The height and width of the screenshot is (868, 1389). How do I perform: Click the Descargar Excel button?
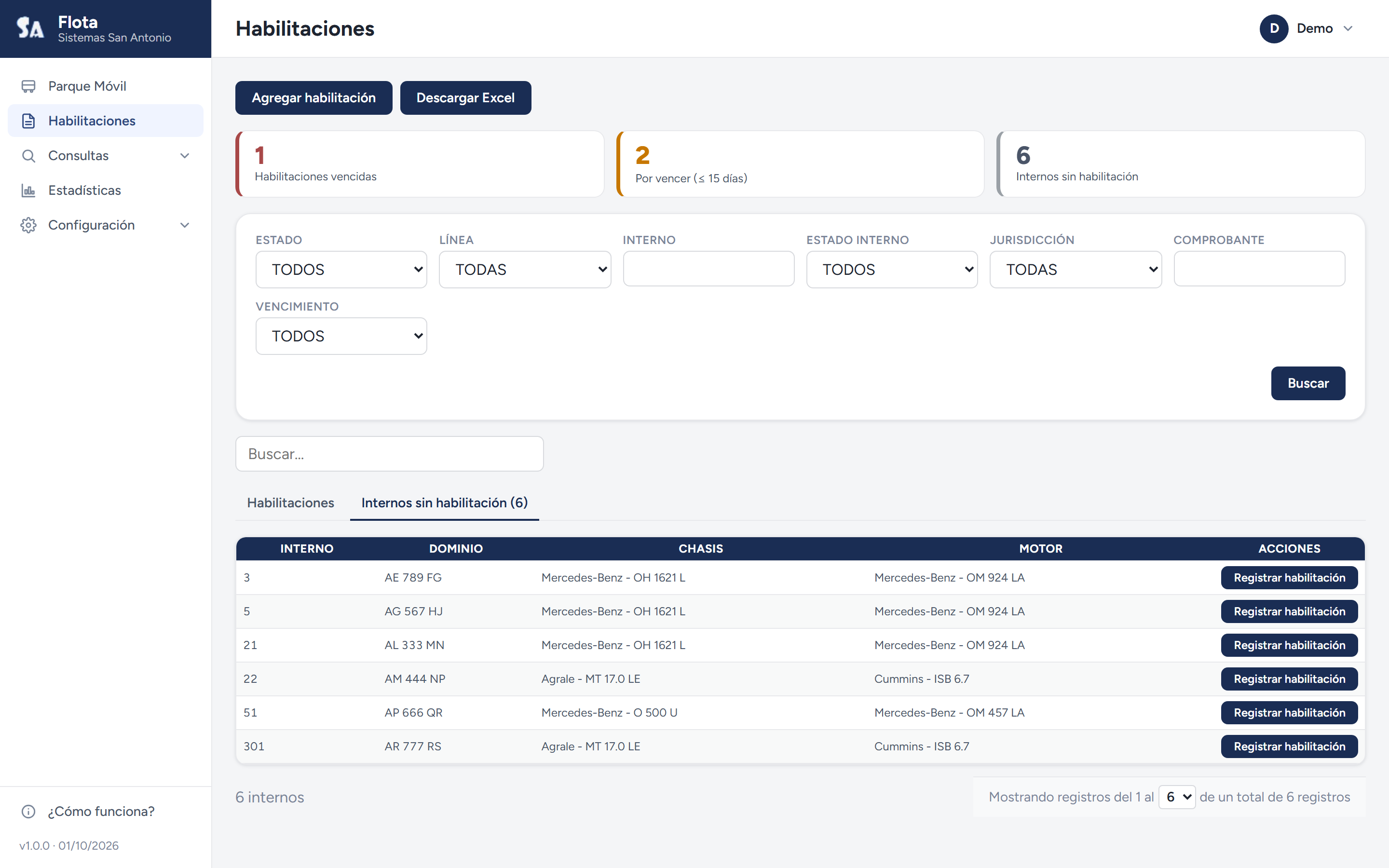pos(465,97)
